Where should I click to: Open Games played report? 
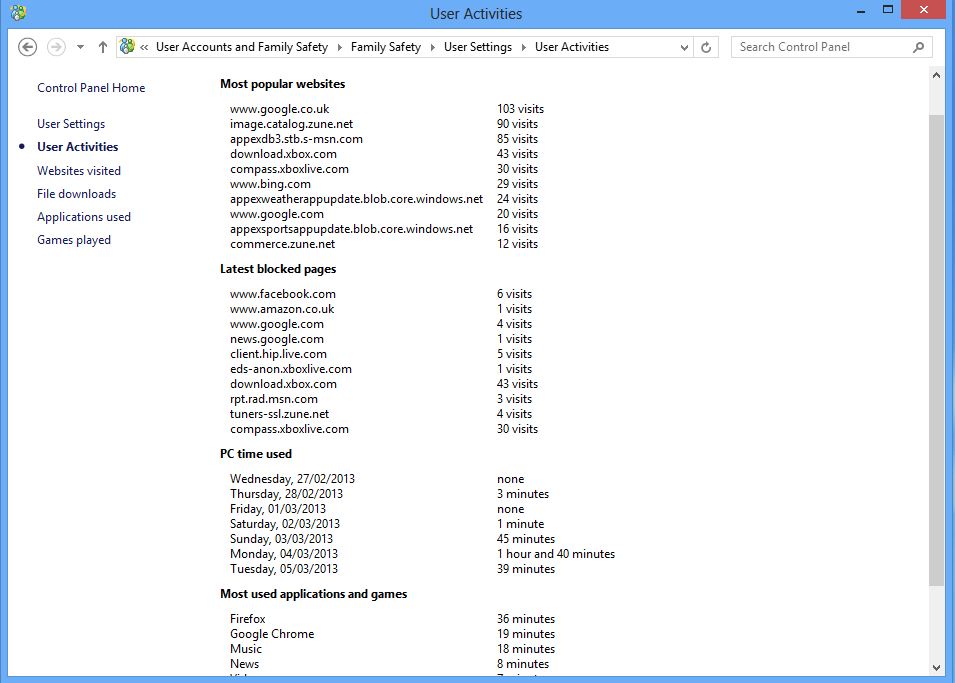click(74, 240)
